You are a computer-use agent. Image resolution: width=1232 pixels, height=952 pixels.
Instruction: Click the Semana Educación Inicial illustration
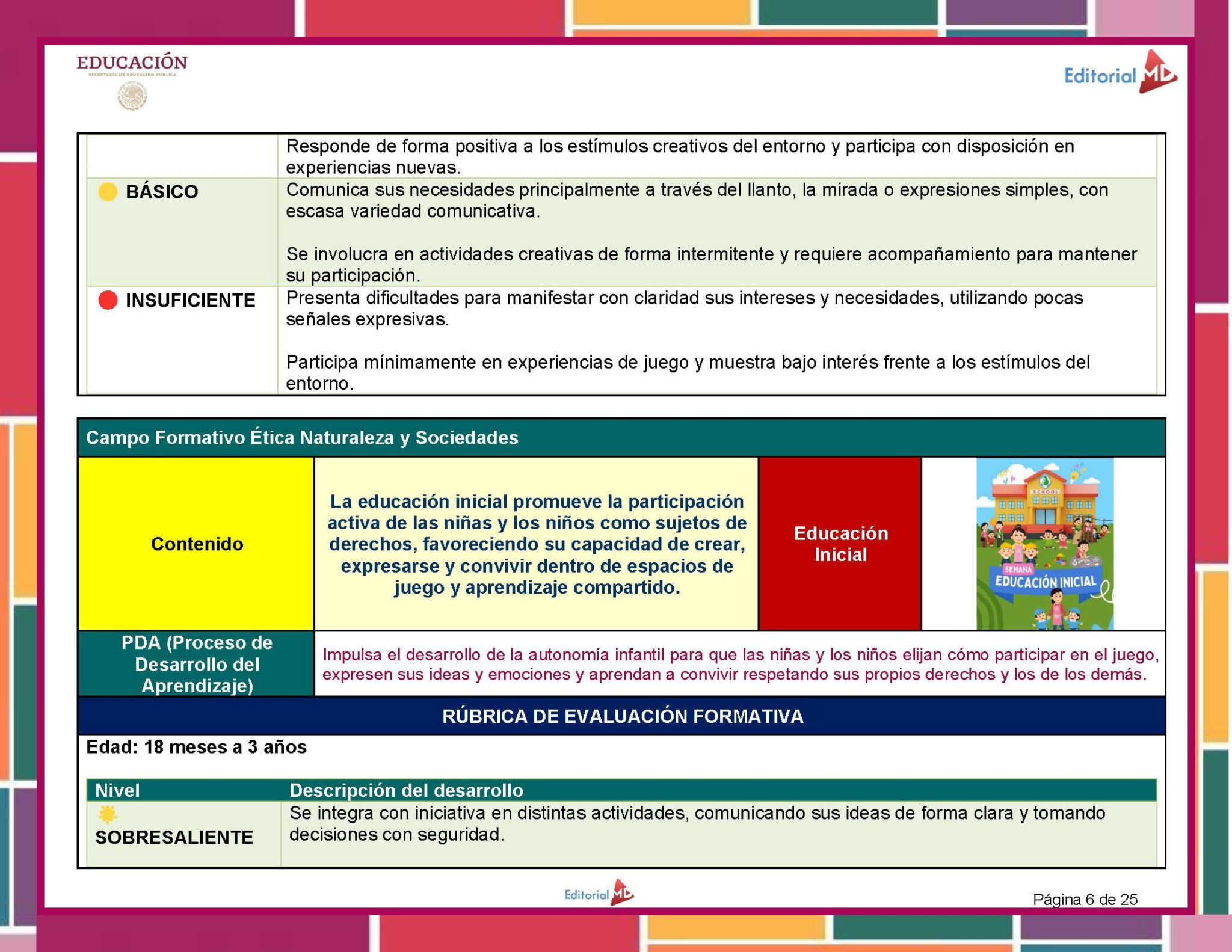tap(1044, 544)
